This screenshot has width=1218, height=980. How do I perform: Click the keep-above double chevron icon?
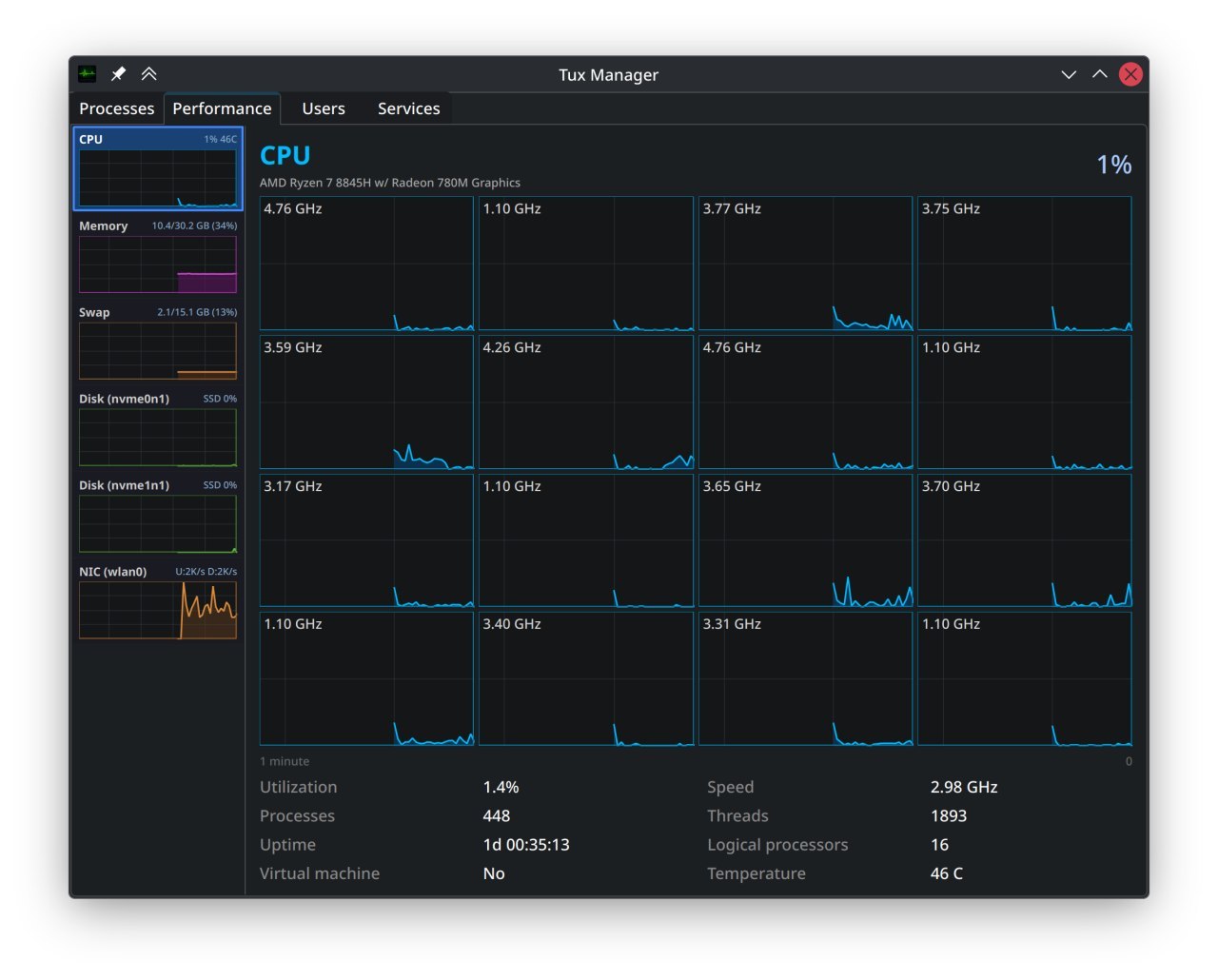(x=148, y=74)
